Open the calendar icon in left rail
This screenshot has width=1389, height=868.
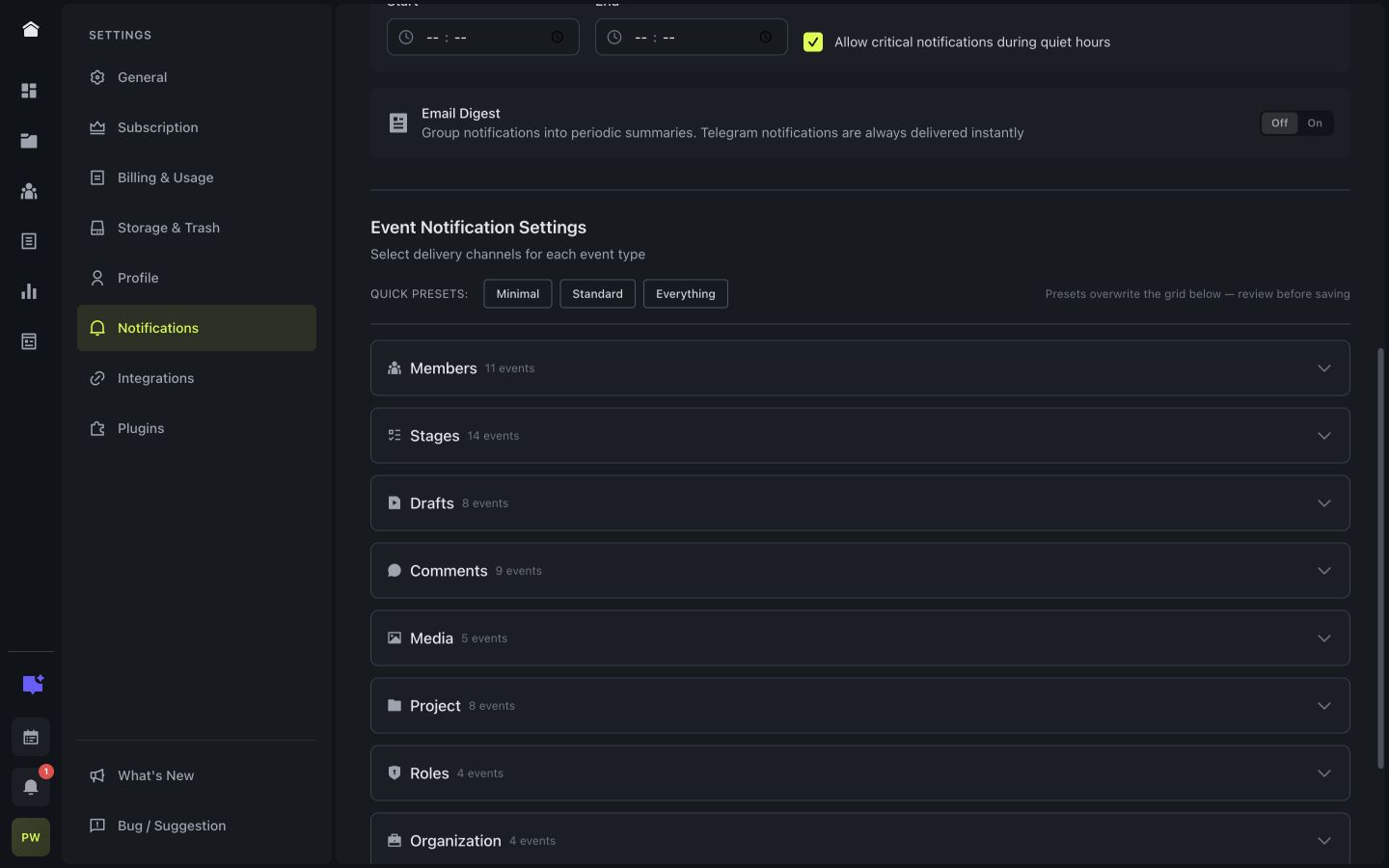click(x=31, y=737)
